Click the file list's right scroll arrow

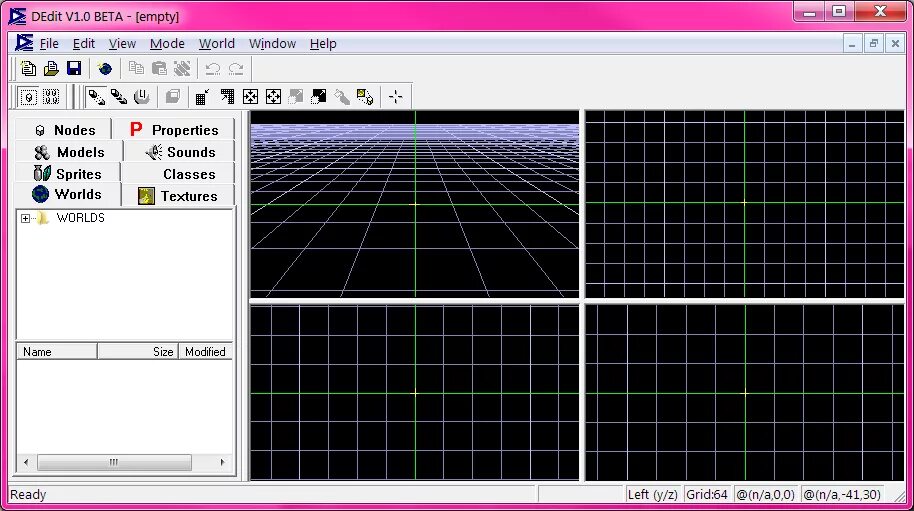[x=223, y=462]
